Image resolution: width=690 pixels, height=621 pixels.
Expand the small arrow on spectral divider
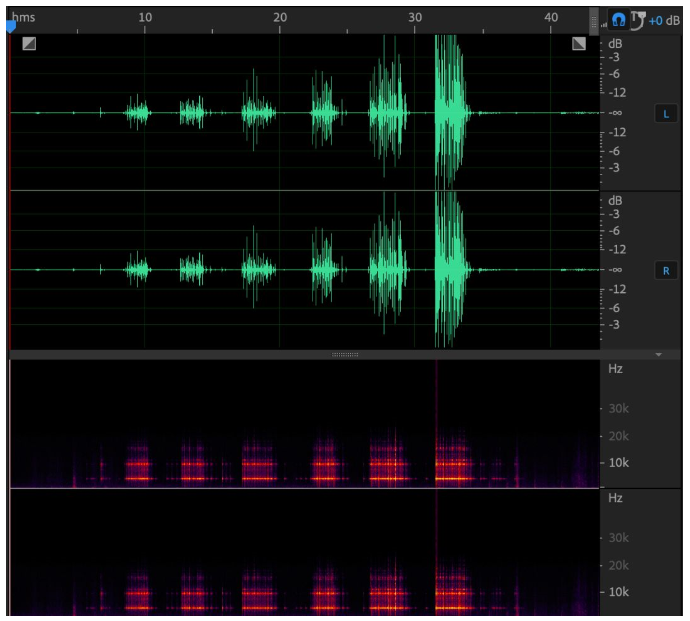658,354
